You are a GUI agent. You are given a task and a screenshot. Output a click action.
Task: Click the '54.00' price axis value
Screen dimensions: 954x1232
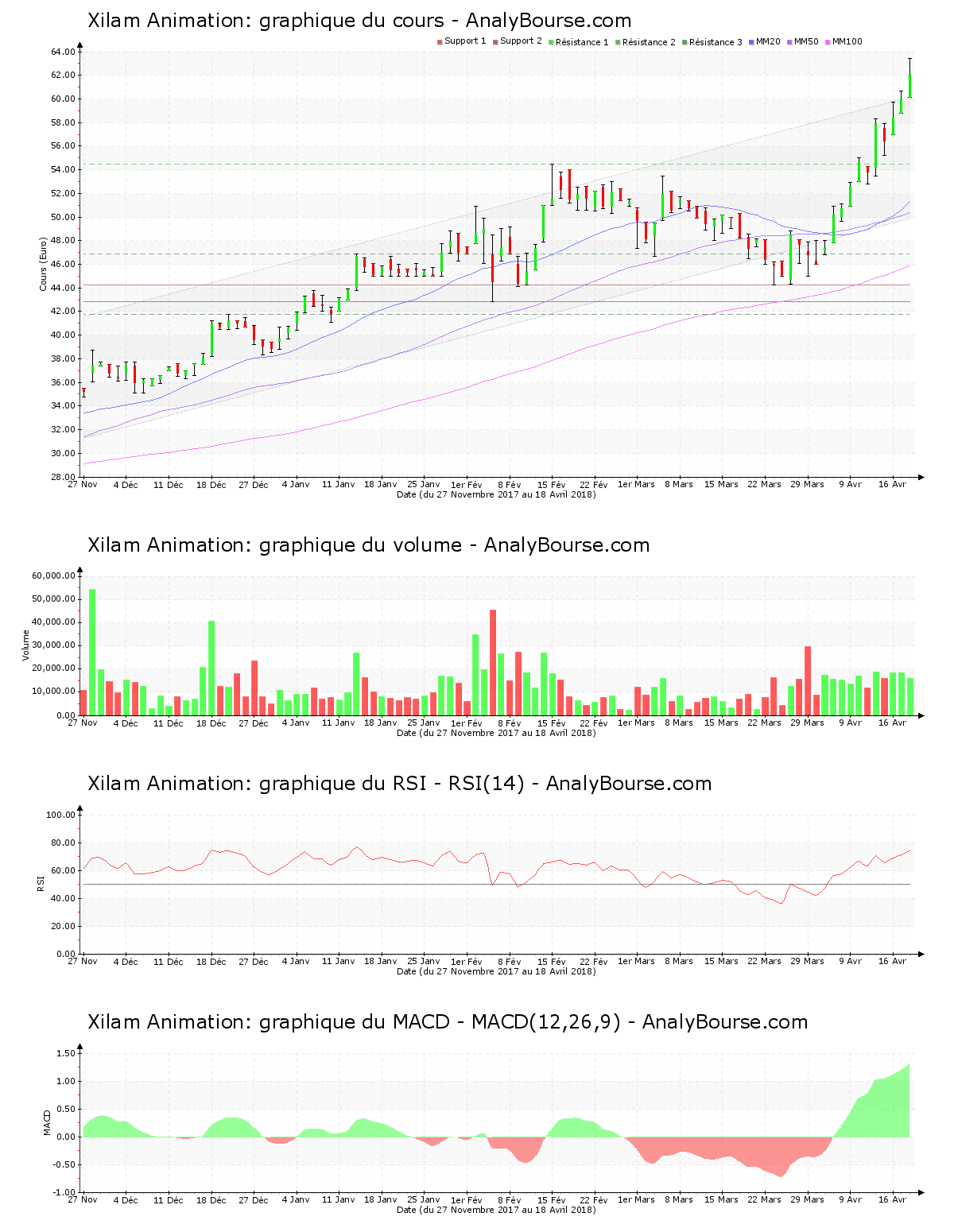click(63, 170)
